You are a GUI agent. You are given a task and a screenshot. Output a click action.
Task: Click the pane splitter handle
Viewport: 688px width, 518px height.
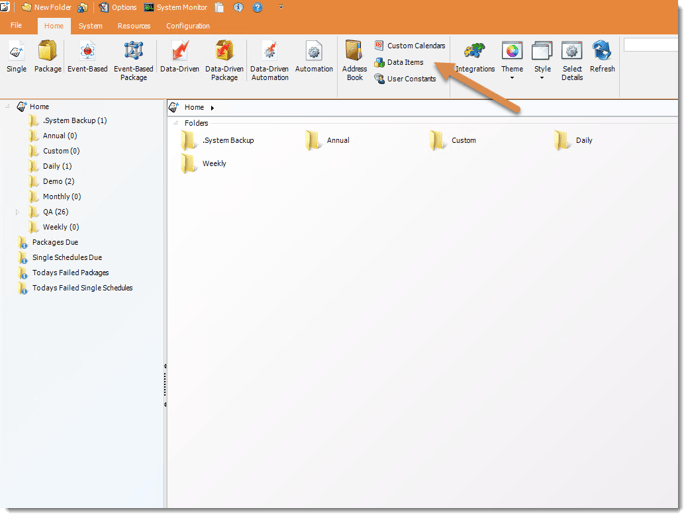165,385
